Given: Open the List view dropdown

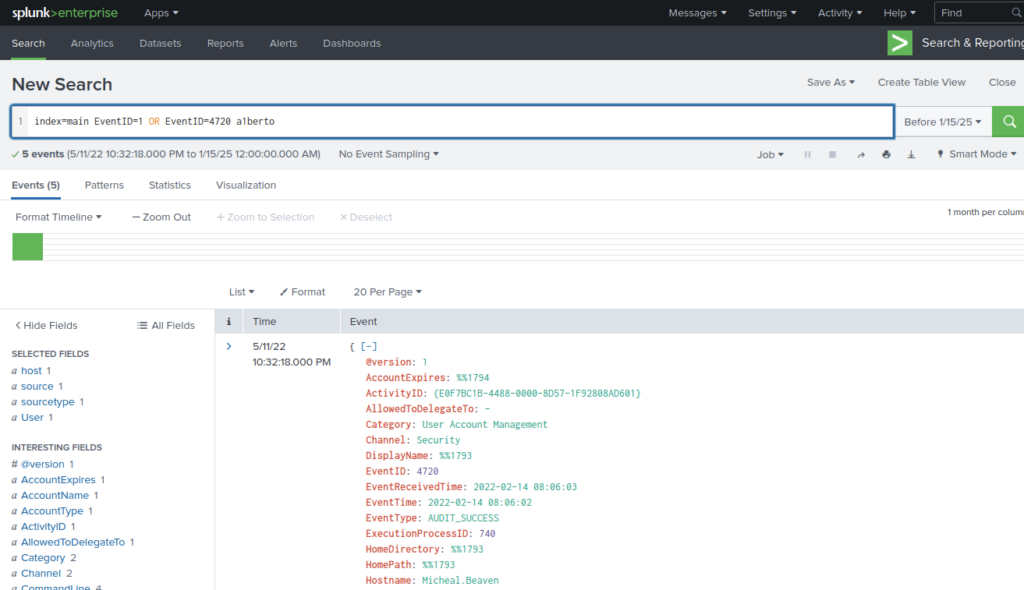Looking at the screenshot, I should (x=241, y=292).
